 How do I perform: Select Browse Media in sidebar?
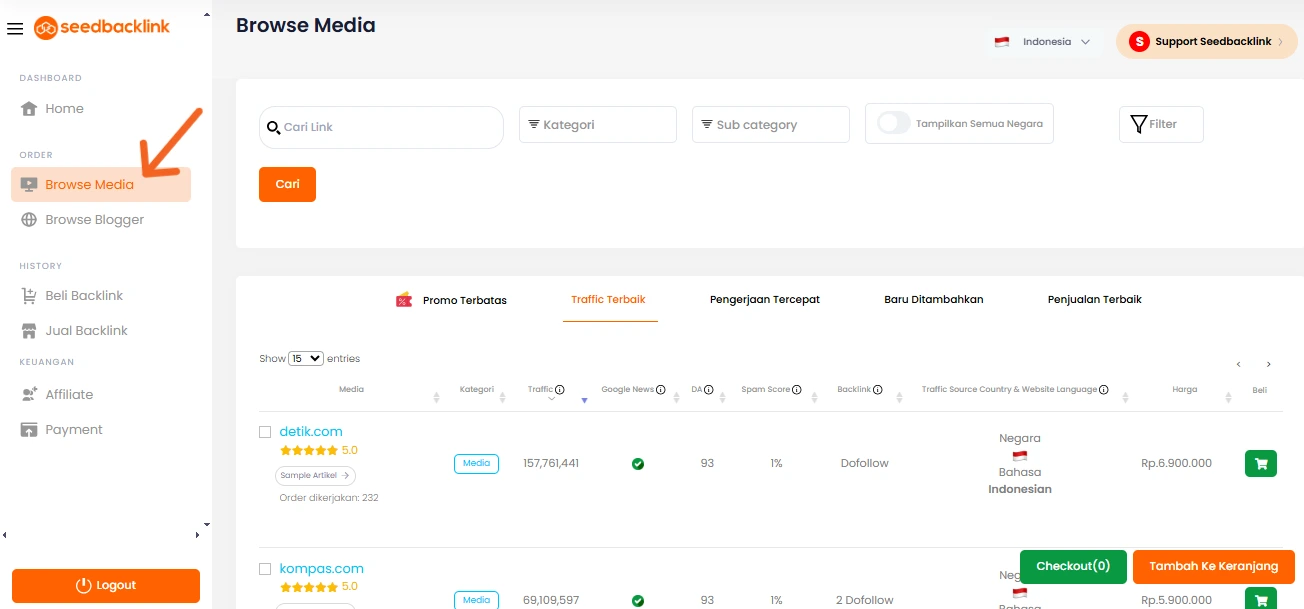click(101, 184)
